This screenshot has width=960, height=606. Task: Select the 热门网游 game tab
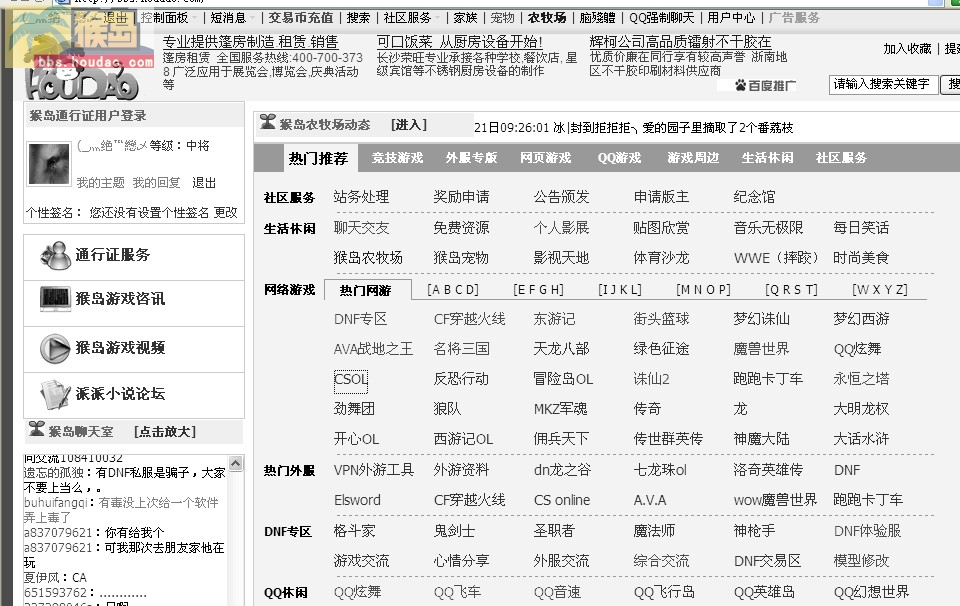(x=366, y=290)
